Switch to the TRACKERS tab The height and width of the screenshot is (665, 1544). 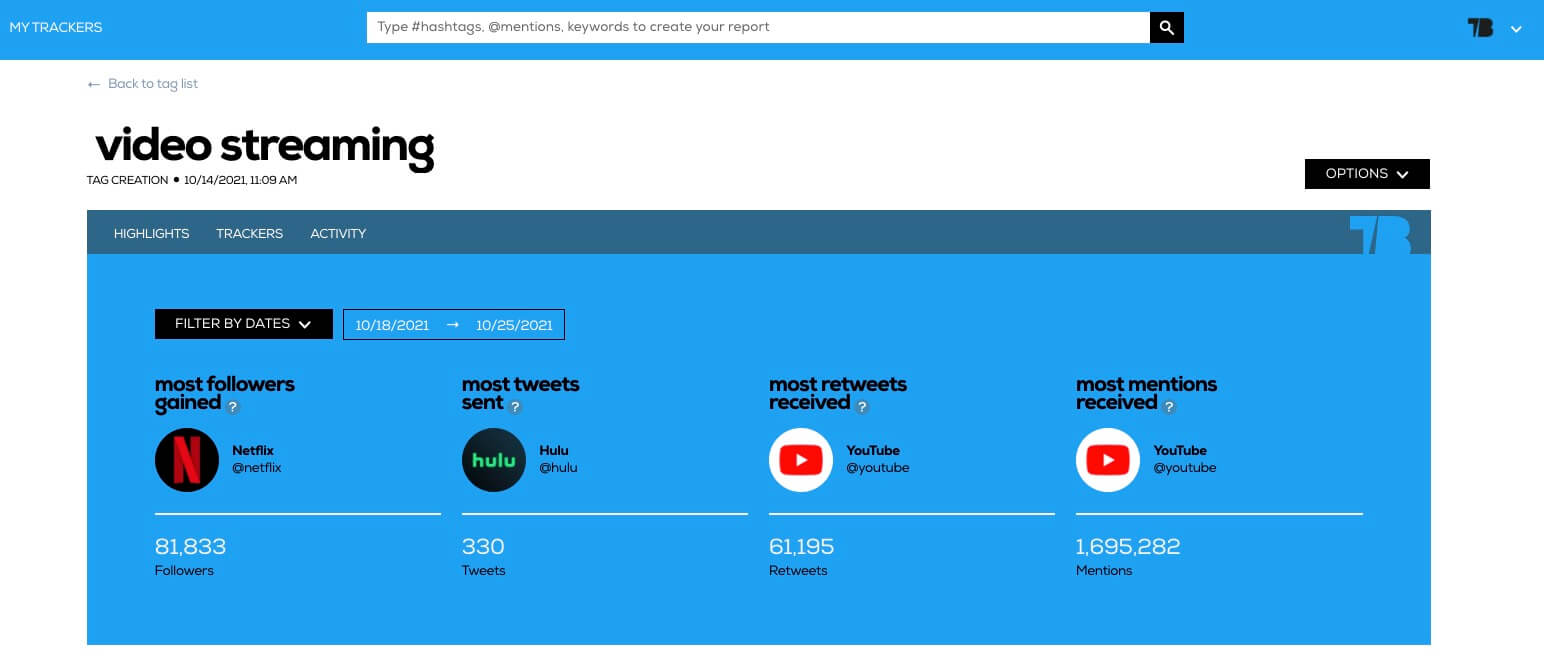coord(249,233)
